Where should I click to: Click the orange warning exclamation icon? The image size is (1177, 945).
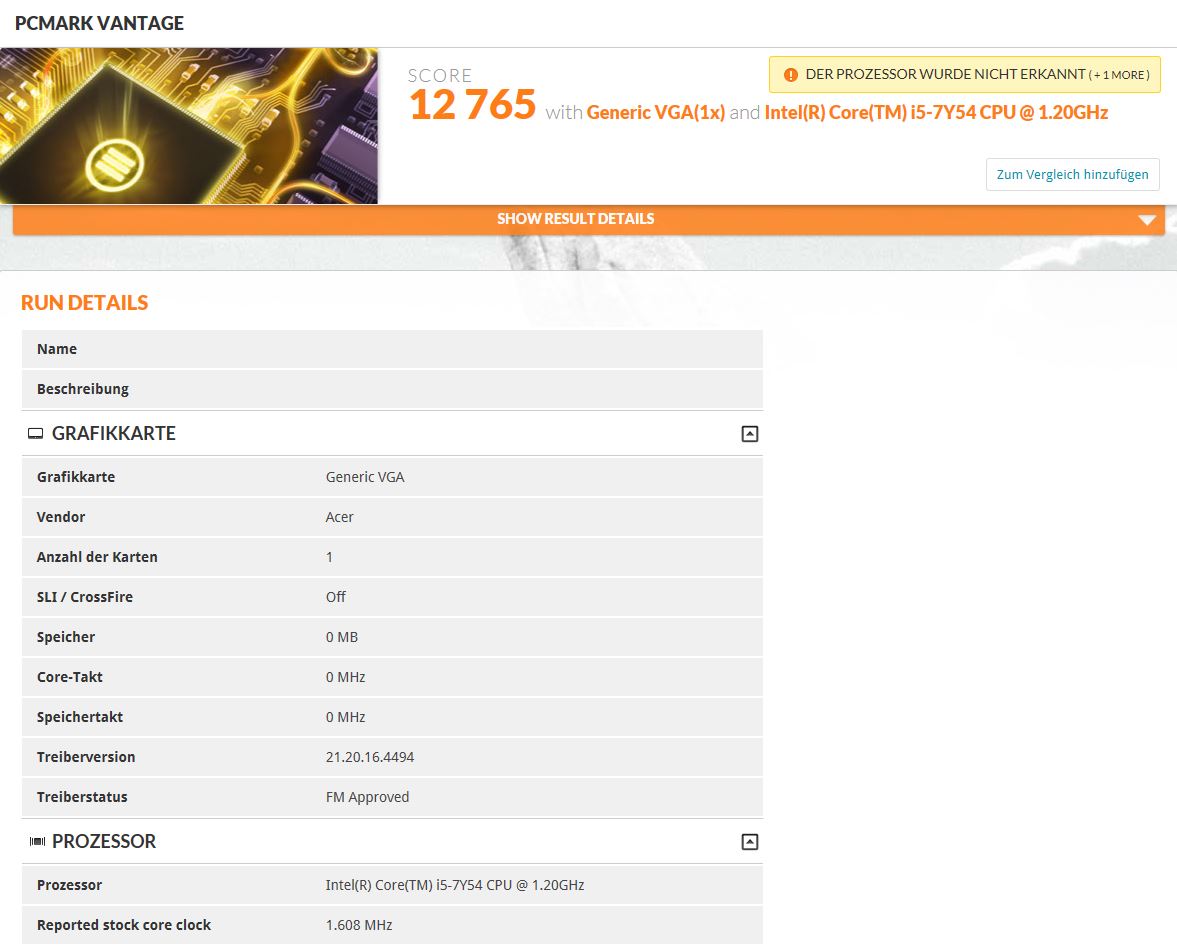pos(790,75)
